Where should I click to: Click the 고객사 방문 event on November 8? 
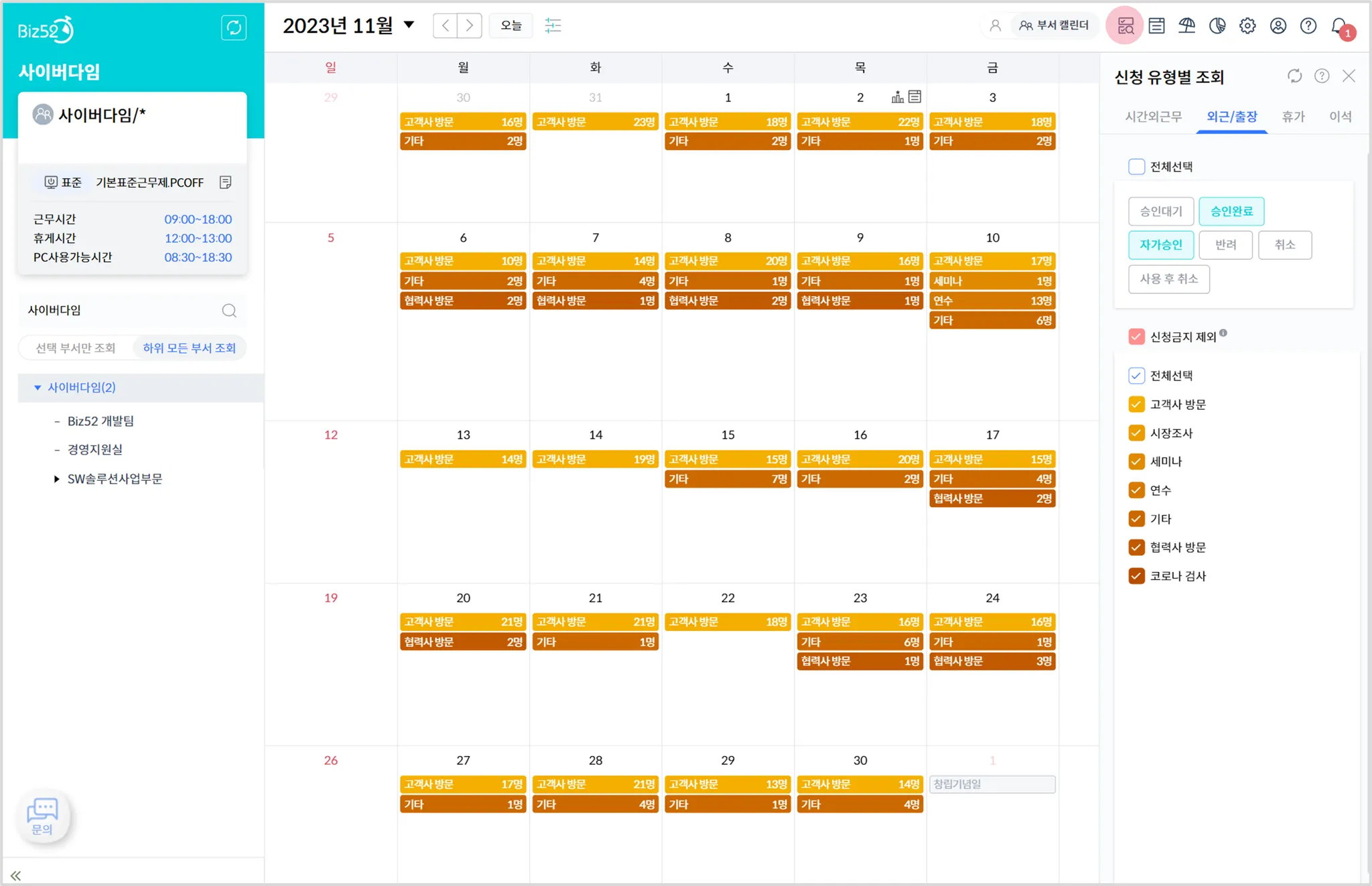[x=728, y=261]
